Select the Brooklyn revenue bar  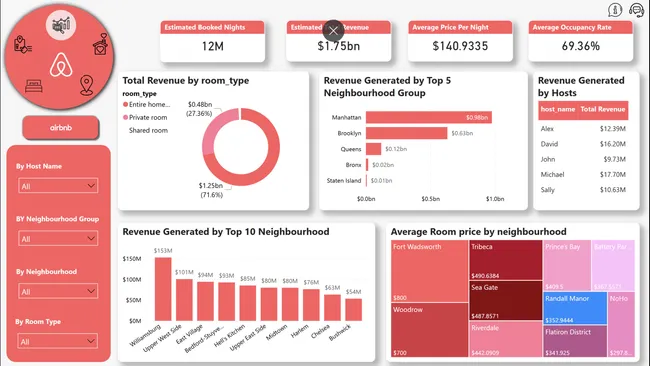[406, 133]
